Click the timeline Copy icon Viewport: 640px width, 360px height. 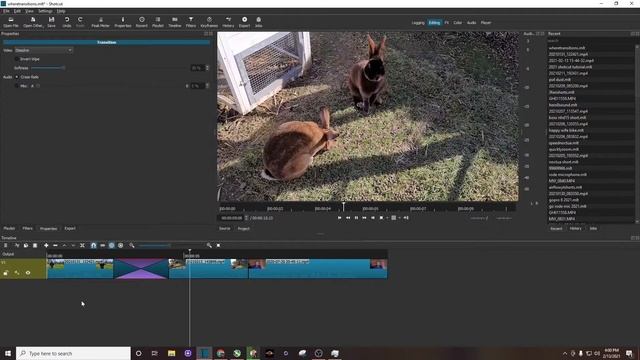(x=26, y=245)
